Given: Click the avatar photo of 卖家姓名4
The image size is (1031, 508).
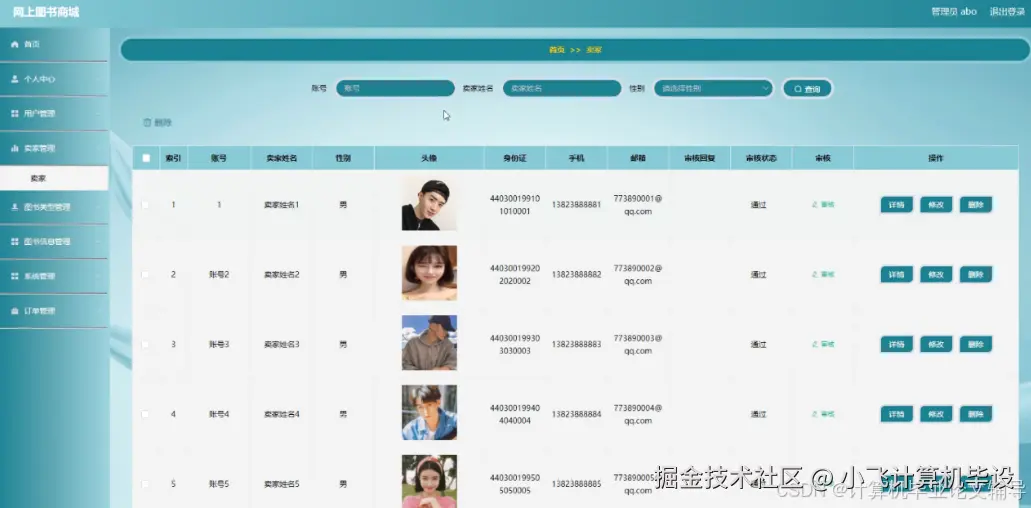Looking at the screenshot, I should coord(429,413).
